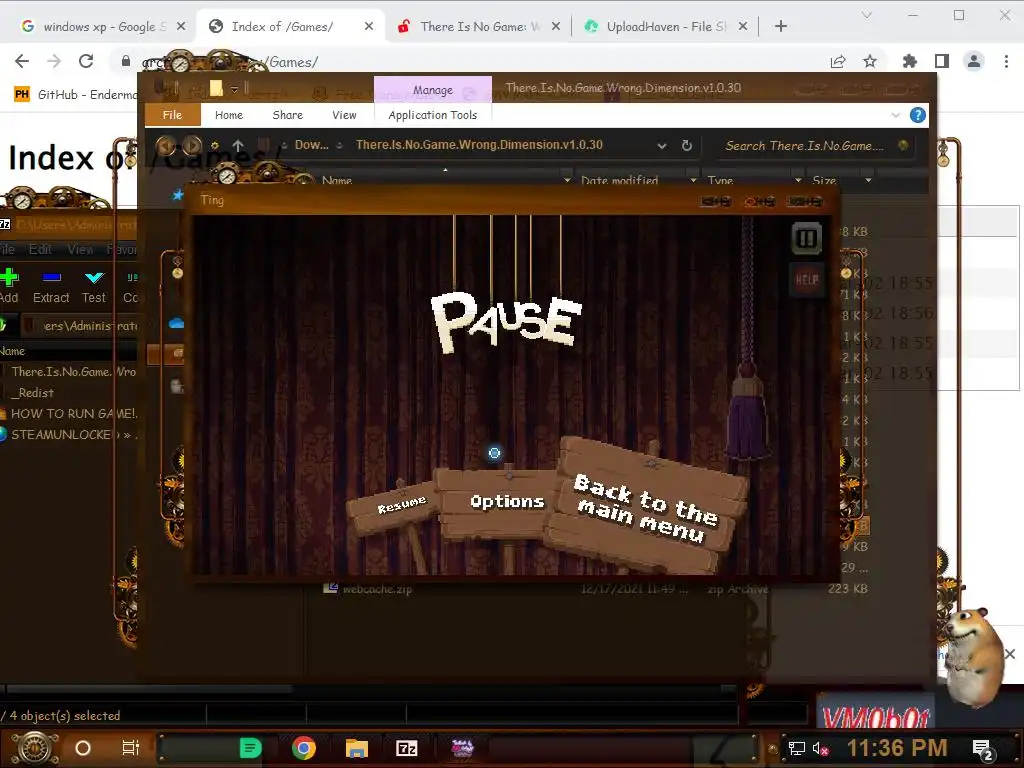1024x768 pixels.
Task: Click the green chat app taskbar icon
Action: (x=250, y=748)
